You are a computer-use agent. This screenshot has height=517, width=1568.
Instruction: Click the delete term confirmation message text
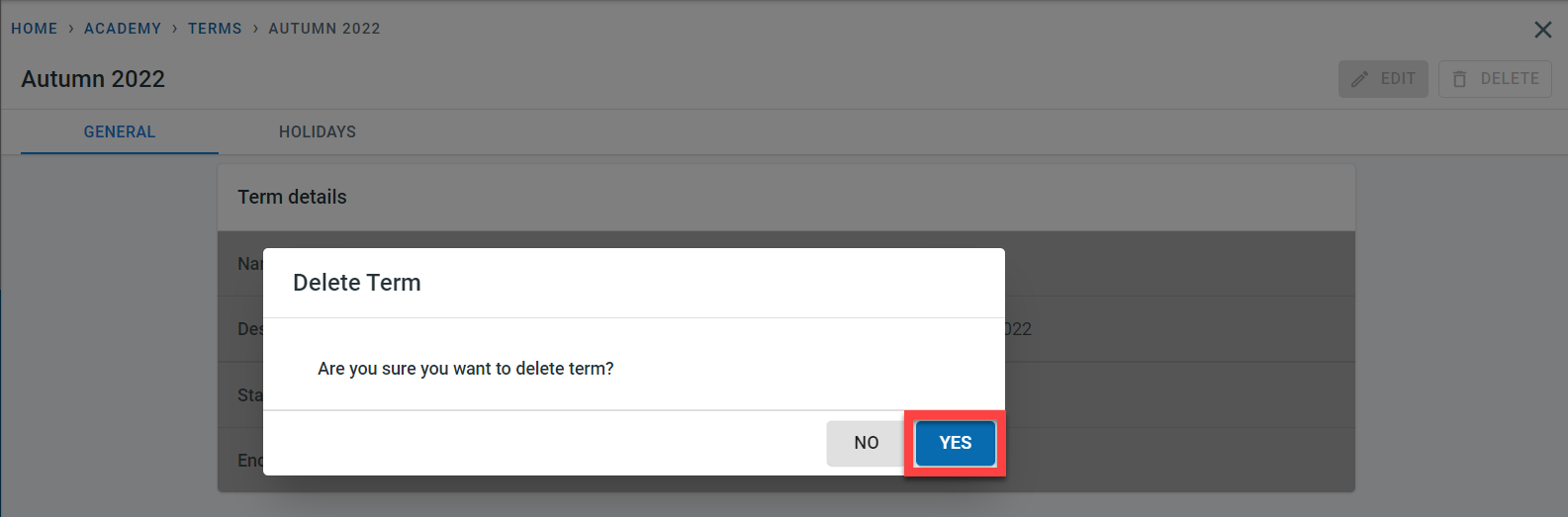click(x=465, y=369)
